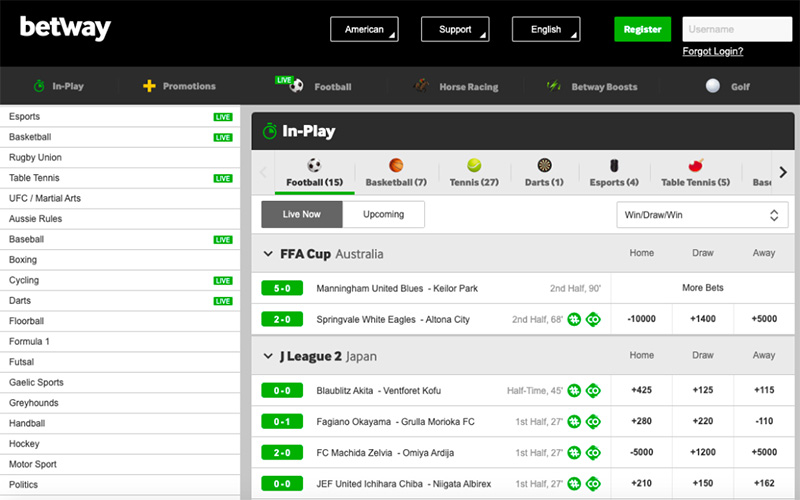The image size is (800, 500).
Task: Click the yellow plus Promotions icon
Action: click(149, 86)
